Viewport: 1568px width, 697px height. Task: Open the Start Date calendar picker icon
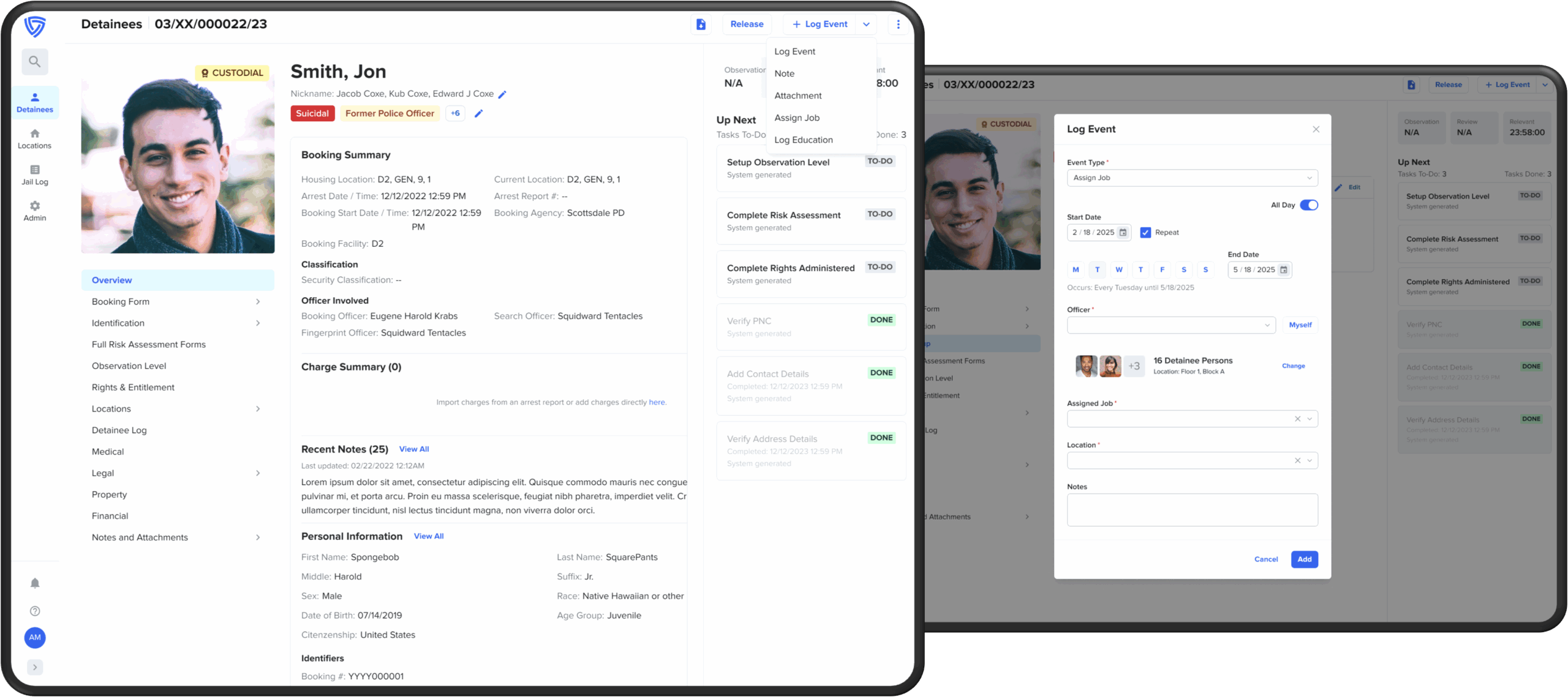pos(1123,233)
